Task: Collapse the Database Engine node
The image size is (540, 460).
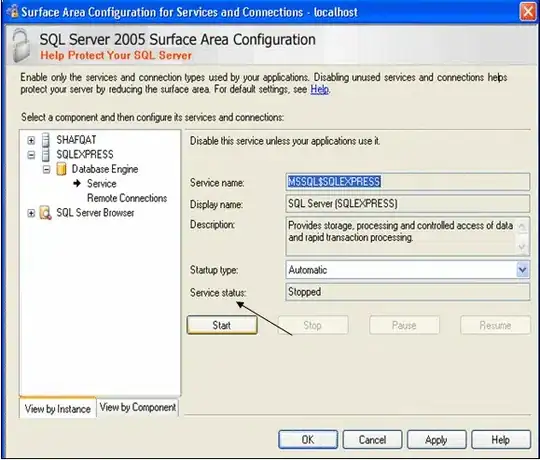Action: coord(46,169)
